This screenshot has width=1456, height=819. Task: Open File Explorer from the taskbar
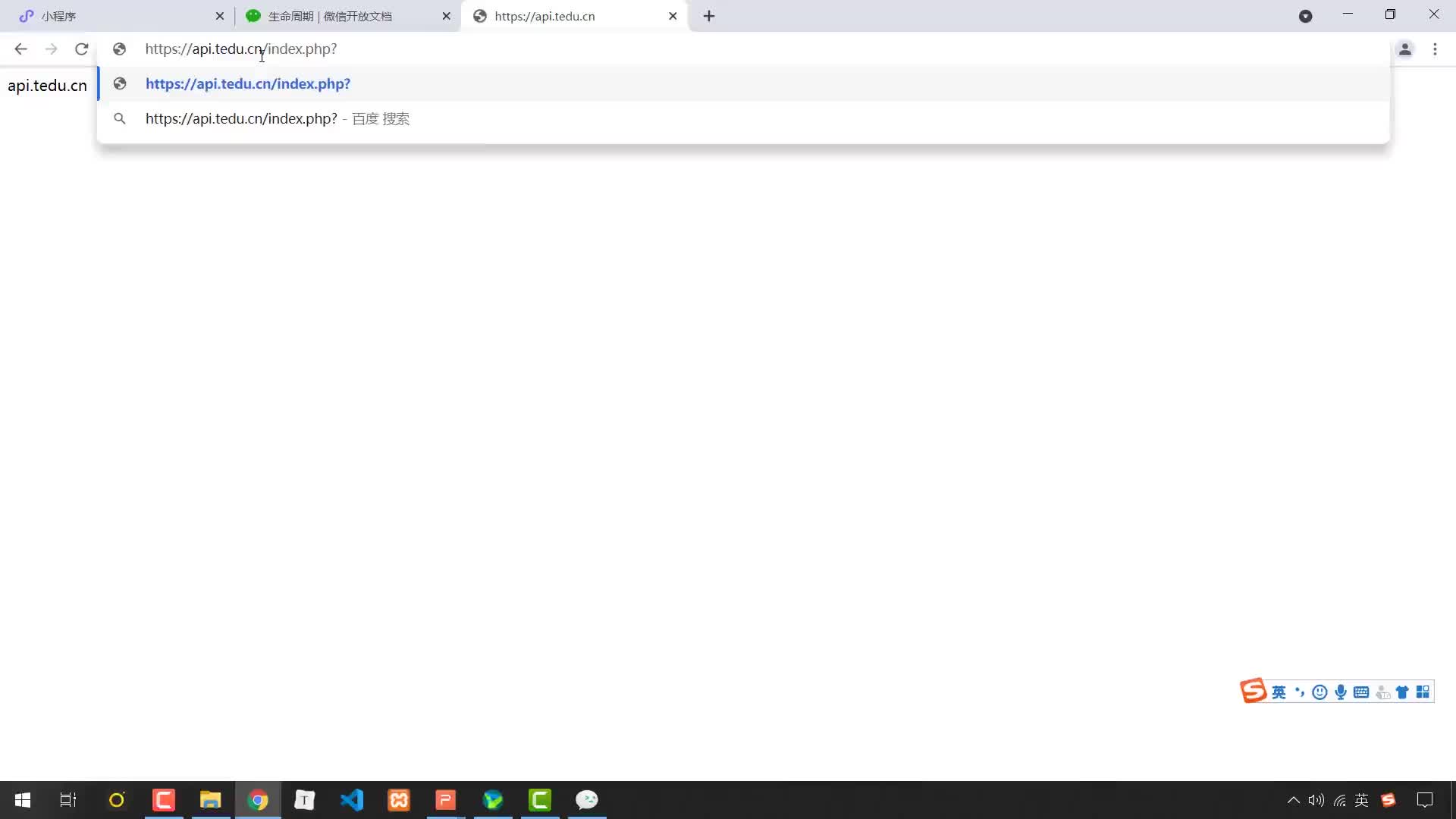click(x=210, y=800)
